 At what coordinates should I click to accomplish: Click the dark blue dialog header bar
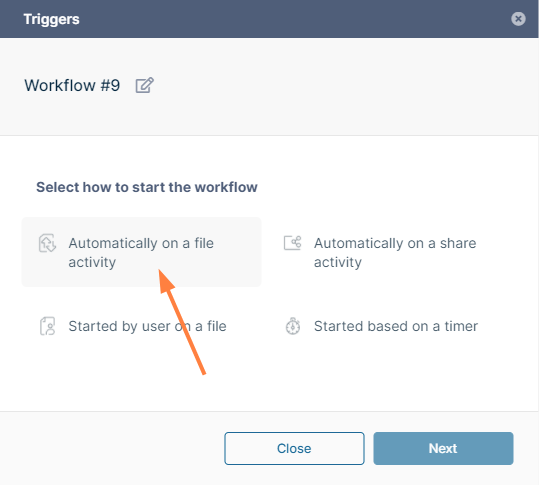(x=269, y=19)
